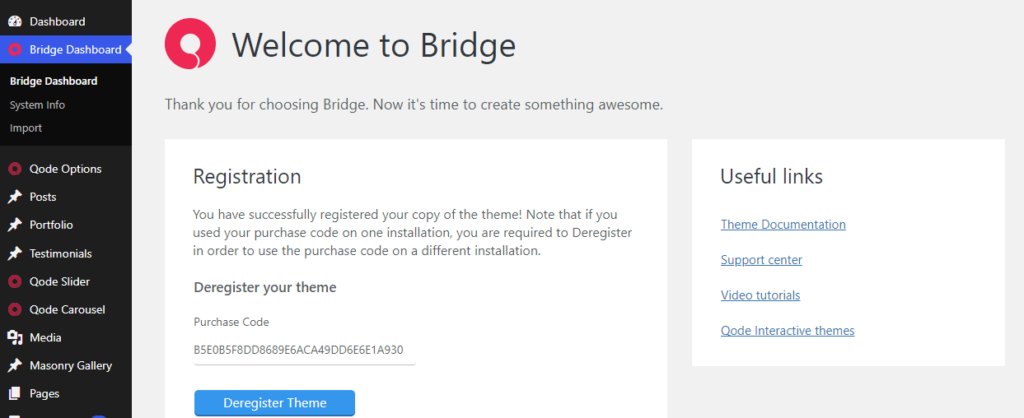Viewport: 1024px width, 418px height.
Task: Open the Theme Documentation link
Action: point(783,225)
